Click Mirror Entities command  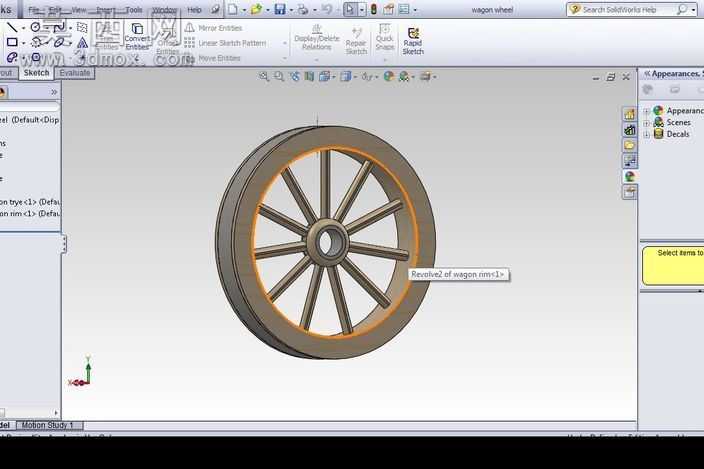coord(214,28)
